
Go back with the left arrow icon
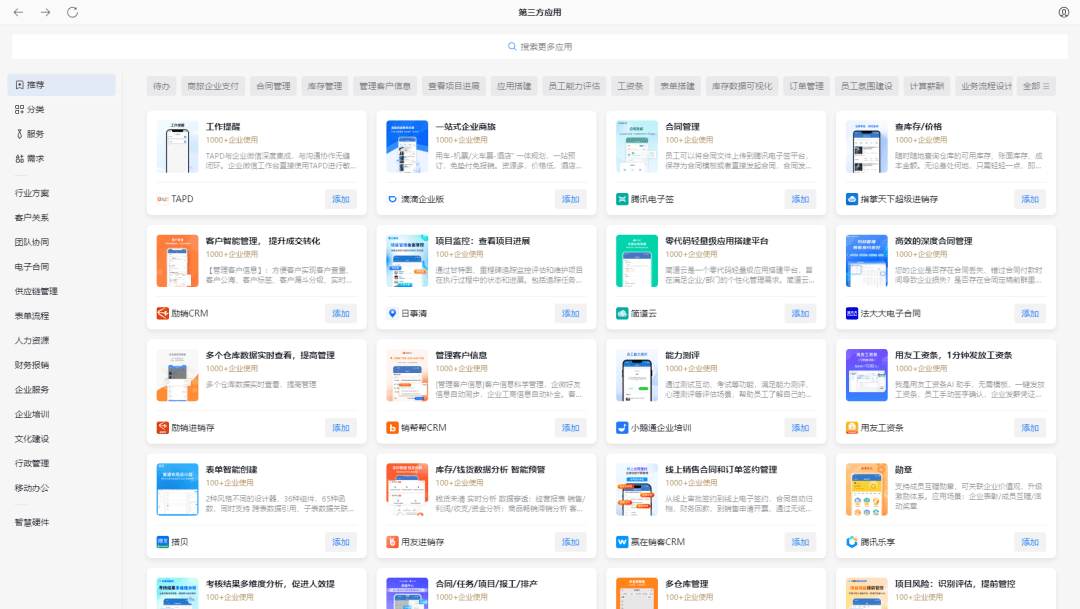19,12
